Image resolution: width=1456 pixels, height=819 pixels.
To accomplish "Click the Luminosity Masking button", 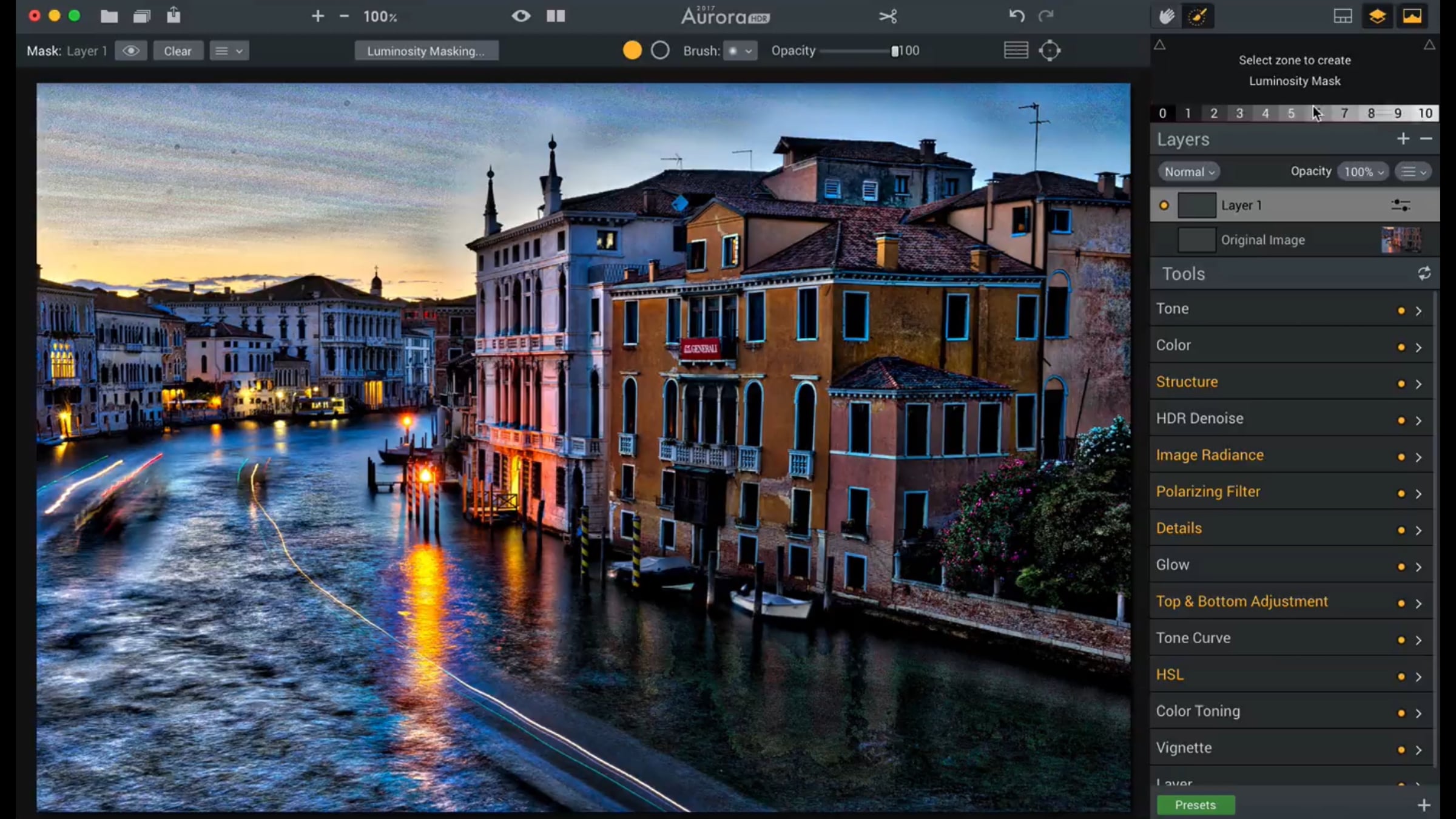I will (426, 51).
